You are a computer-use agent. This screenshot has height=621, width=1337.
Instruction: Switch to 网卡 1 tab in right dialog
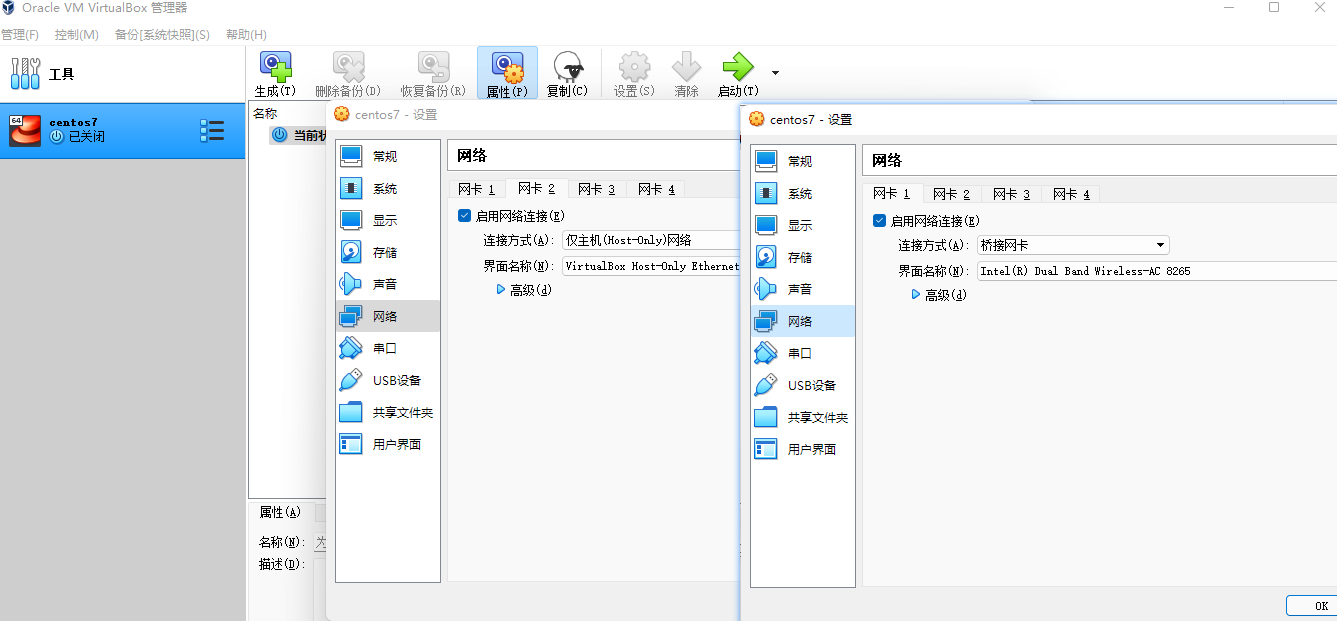[x=892, y=193]
